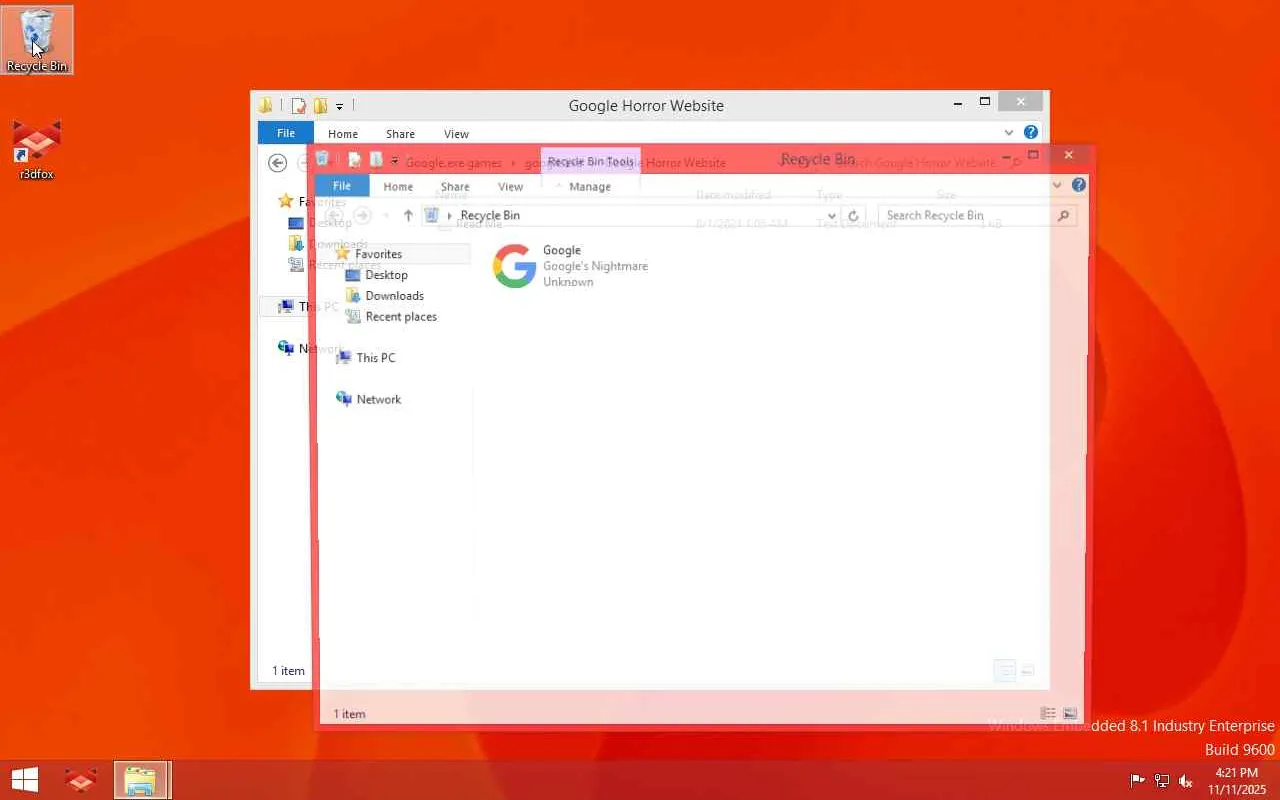Click Properties icon in Recycle Bin title bar
Image resolution: width=1280 pixels, height=800 pixels.
click(x=354, y=159)
